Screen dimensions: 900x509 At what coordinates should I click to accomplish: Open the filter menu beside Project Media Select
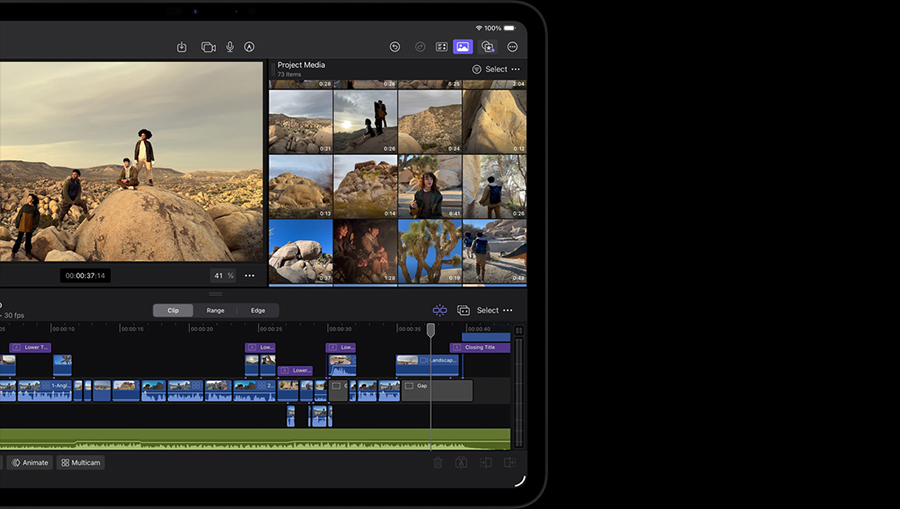click(477, 69)
